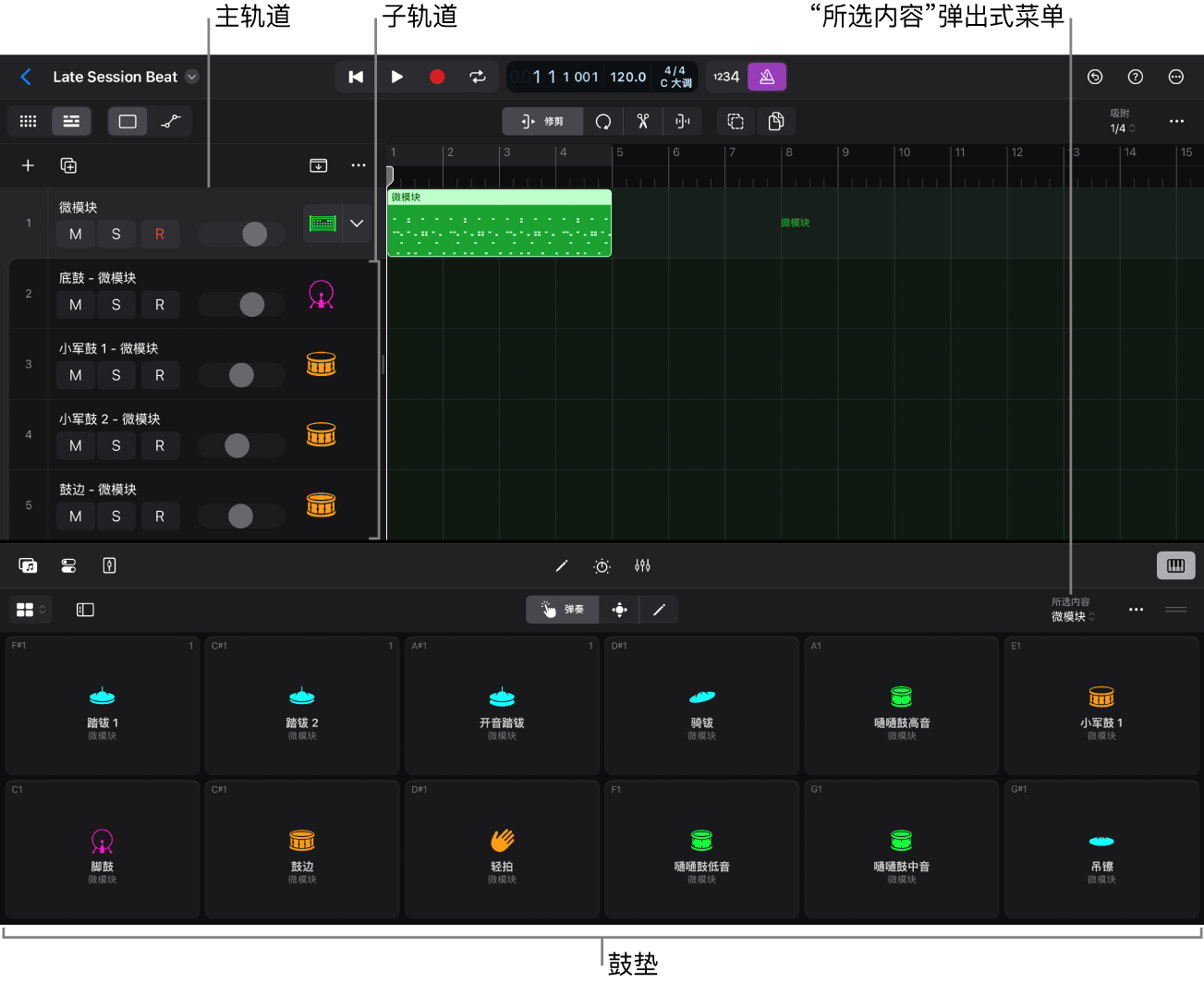Viewport: 1204px width, 983px height.
Task: Click the copy regions icon
Action: click(x=776, y=121)
